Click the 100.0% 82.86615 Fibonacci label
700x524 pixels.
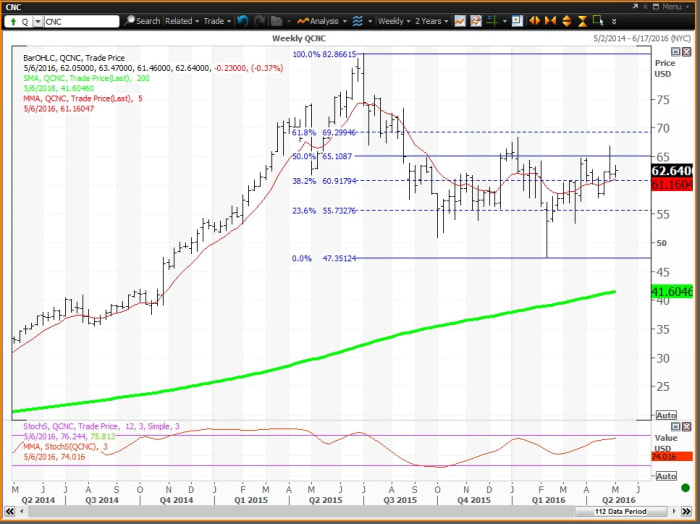click(x=324, y=54)
